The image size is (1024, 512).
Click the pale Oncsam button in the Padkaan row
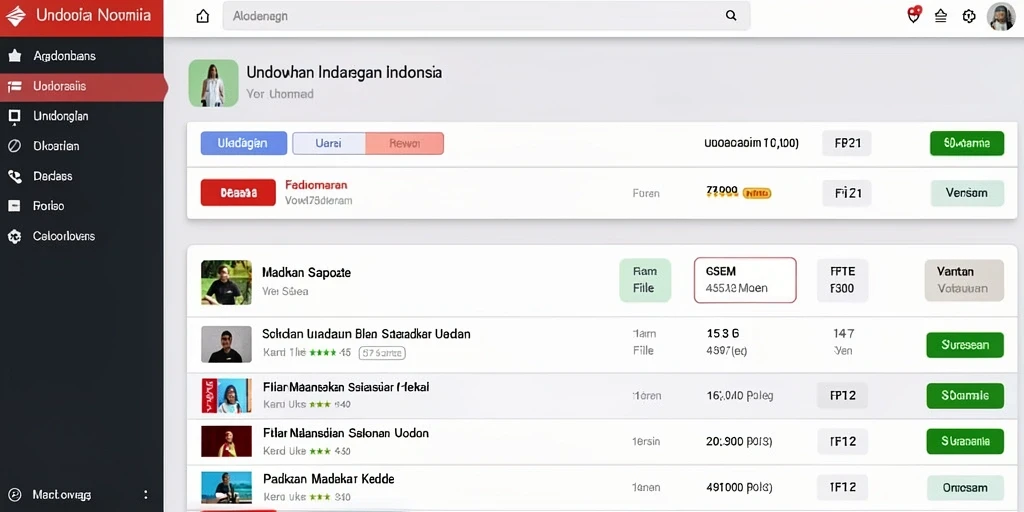pyautogui.click(x=965, y=488)
